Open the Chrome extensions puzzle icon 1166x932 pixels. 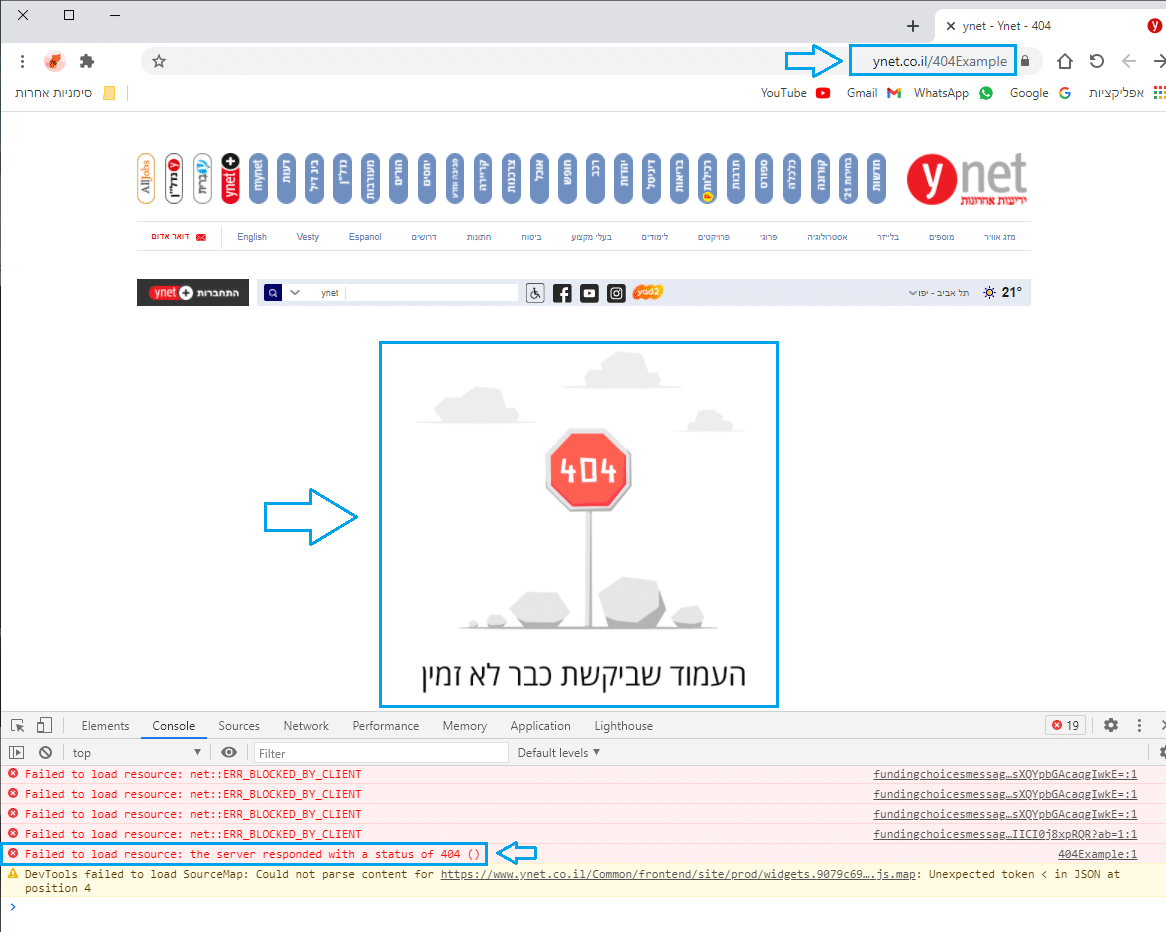87,61
